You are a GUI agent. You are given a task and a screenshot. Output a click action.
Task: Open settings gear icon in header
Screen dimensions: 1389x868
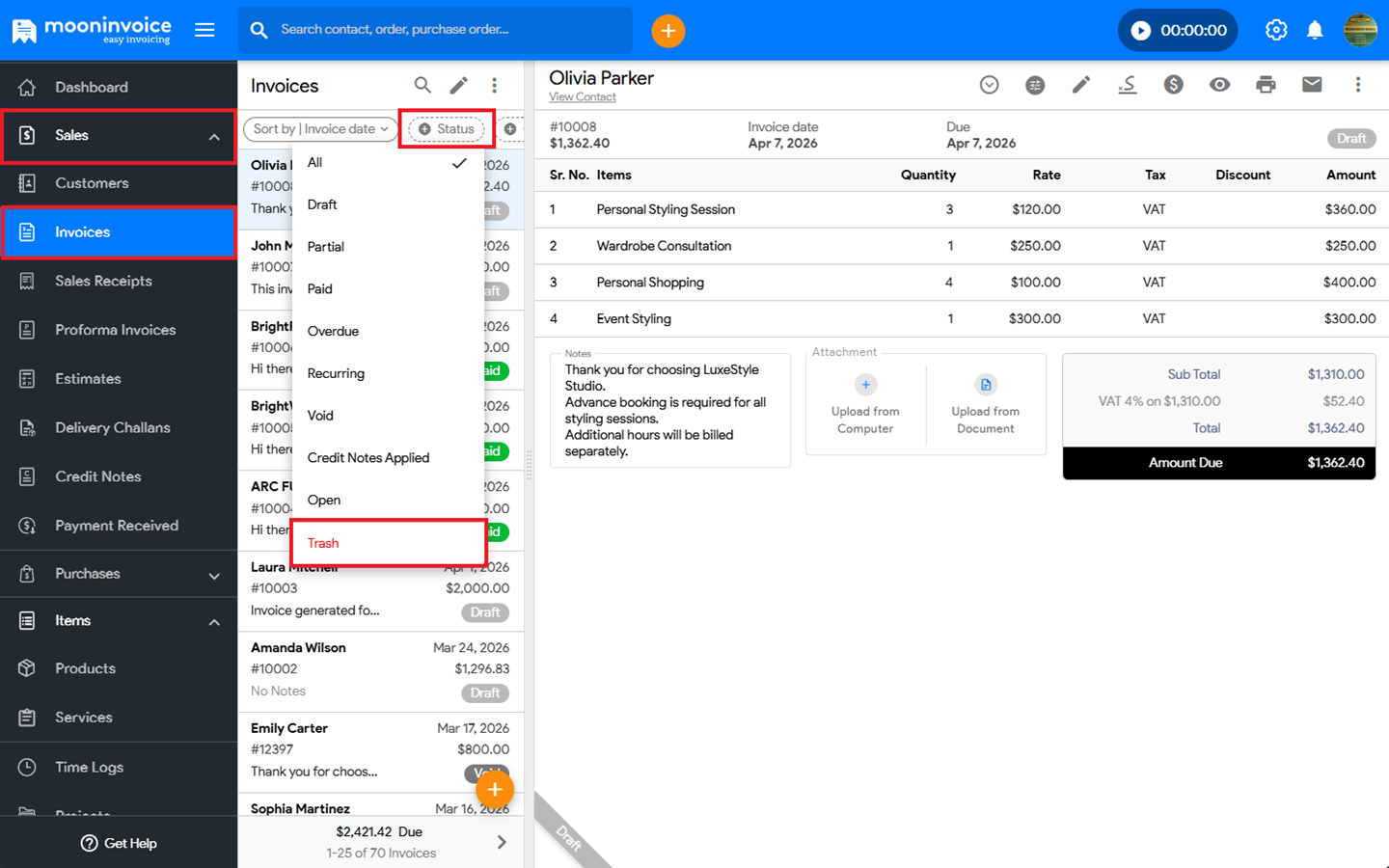coord(1276,31)
